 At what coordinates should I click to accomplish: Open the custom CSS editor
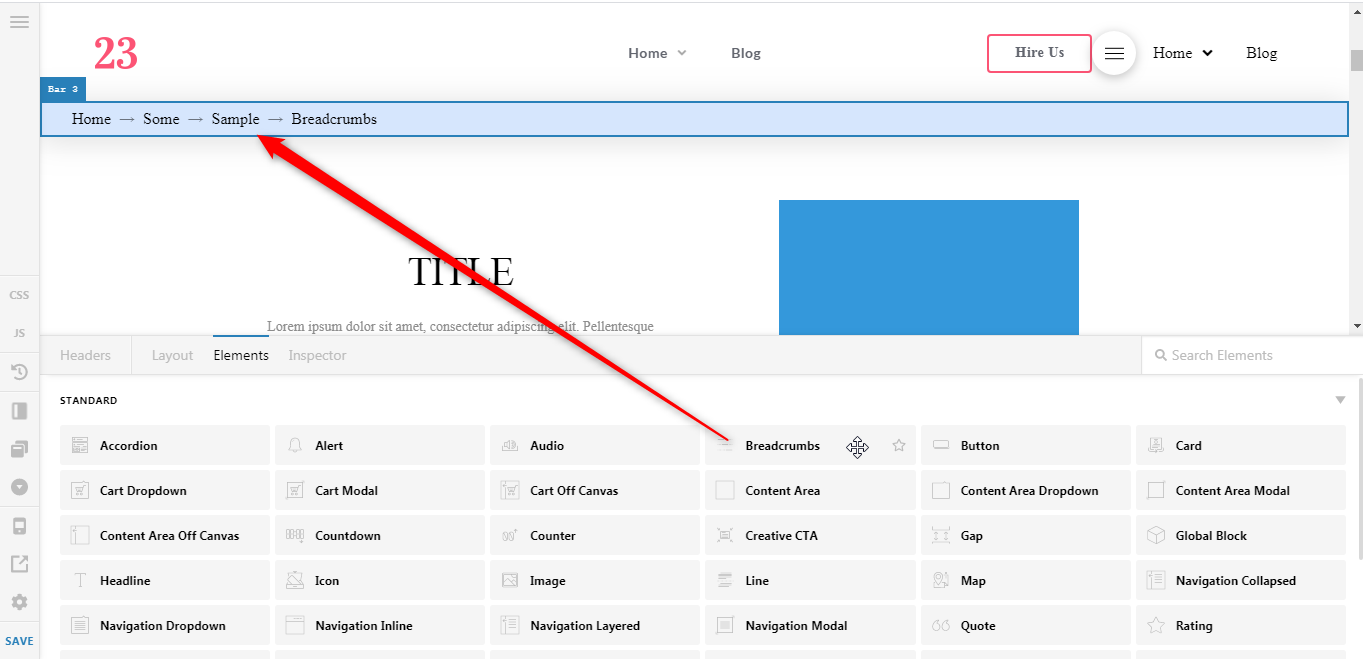[19, 295]
